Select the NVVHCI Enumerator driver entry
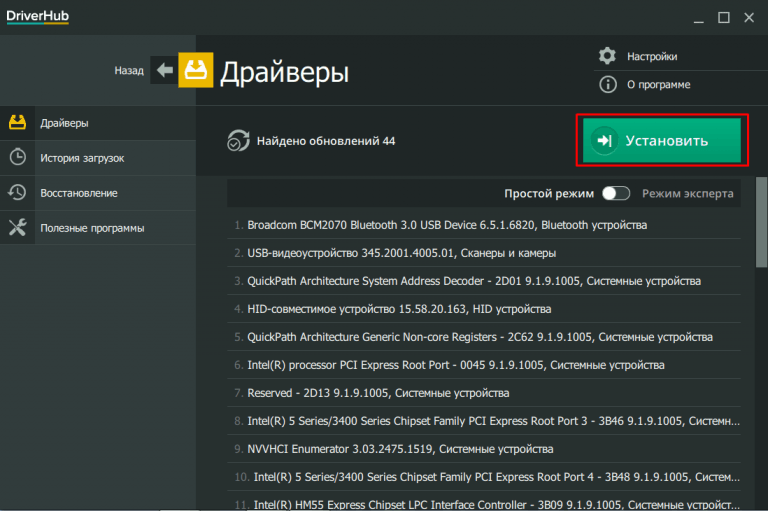 (400, 449)
